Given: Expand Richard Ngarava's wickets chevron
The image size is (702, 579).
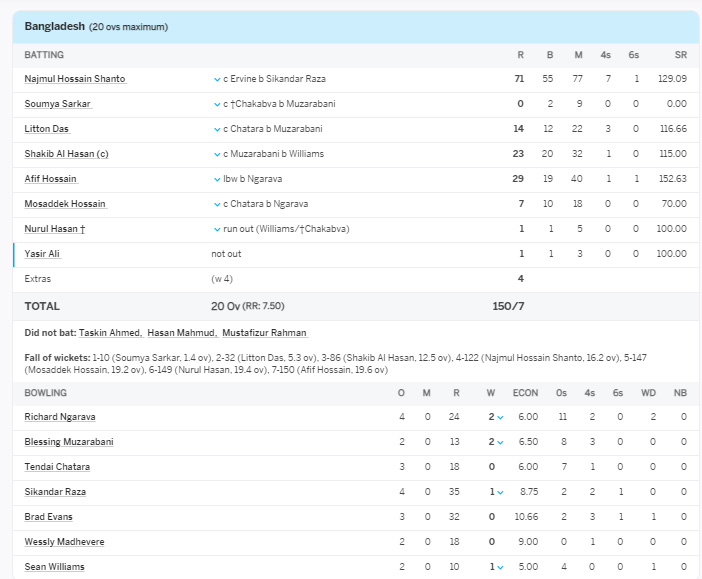Looking at the screenshot, I should [499, 417].
